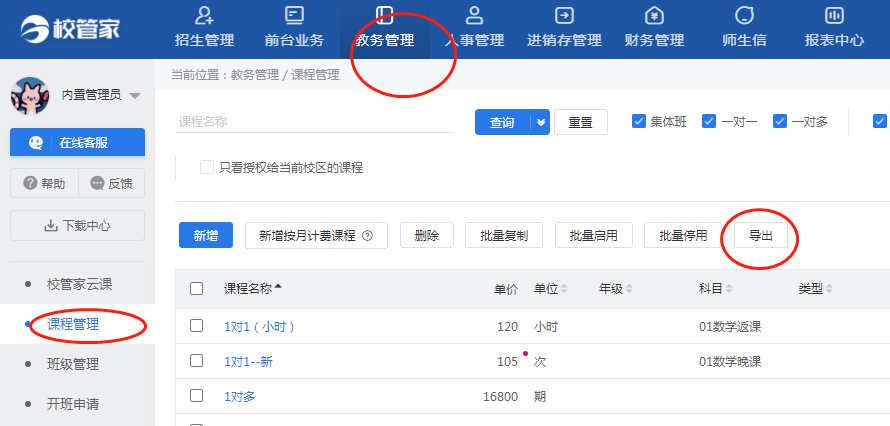Click the 批量启用 button
The image size is (890, 426).
[594, 235]
